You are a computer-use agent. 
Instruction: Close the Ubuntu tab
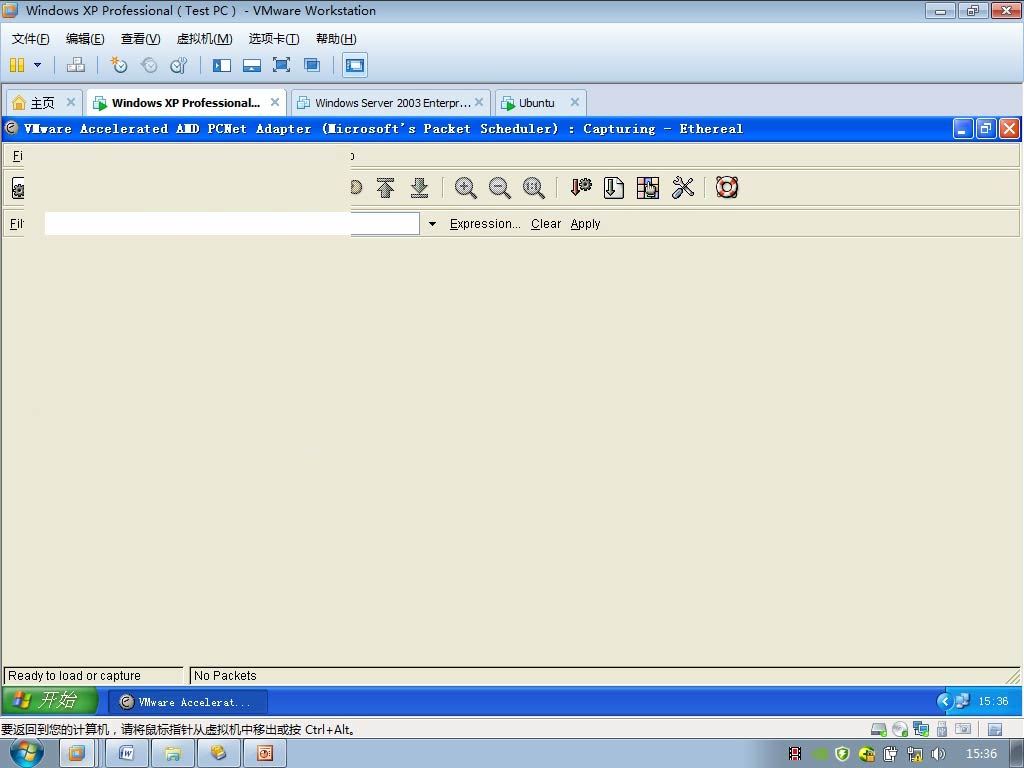[x=575, y=102]
